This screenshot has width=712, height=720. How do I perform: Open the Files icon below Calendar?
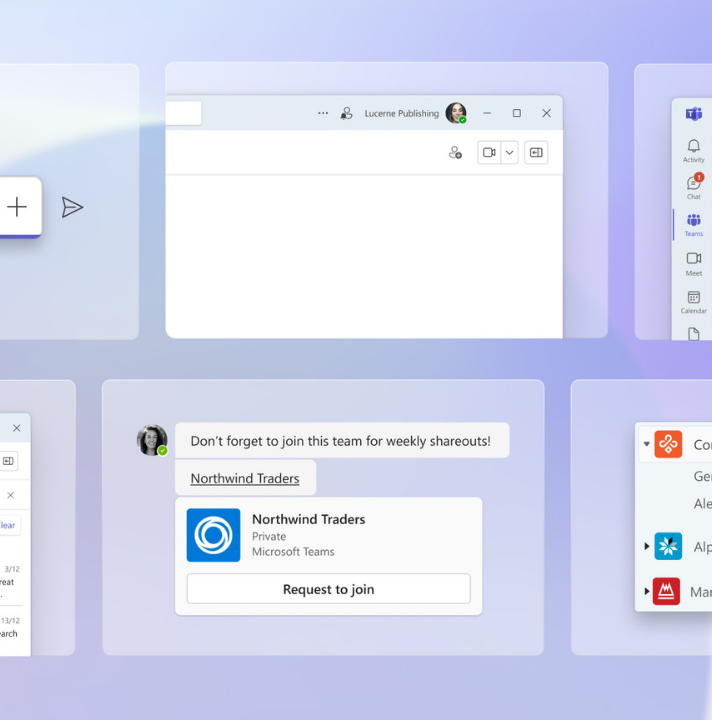point(694,334)
